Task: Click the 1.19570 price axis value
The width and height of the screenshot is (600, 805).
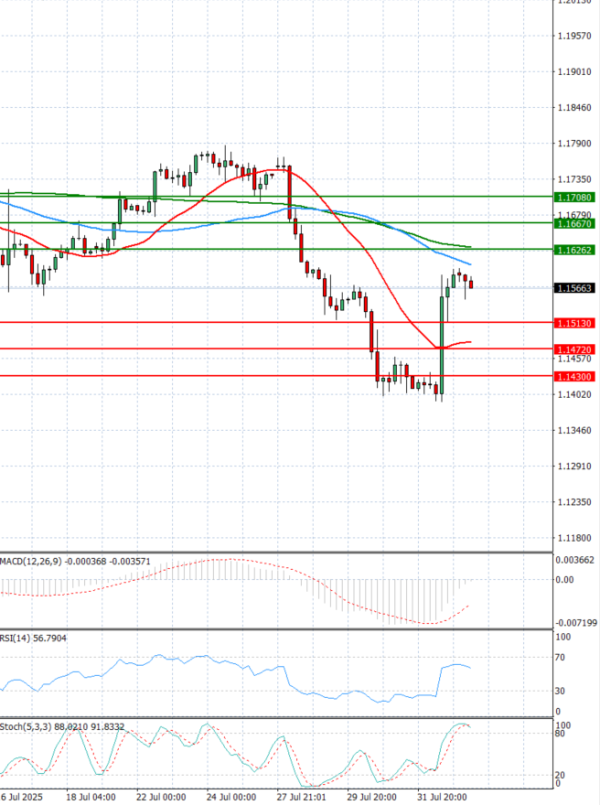Action: [x=574, y=36]
